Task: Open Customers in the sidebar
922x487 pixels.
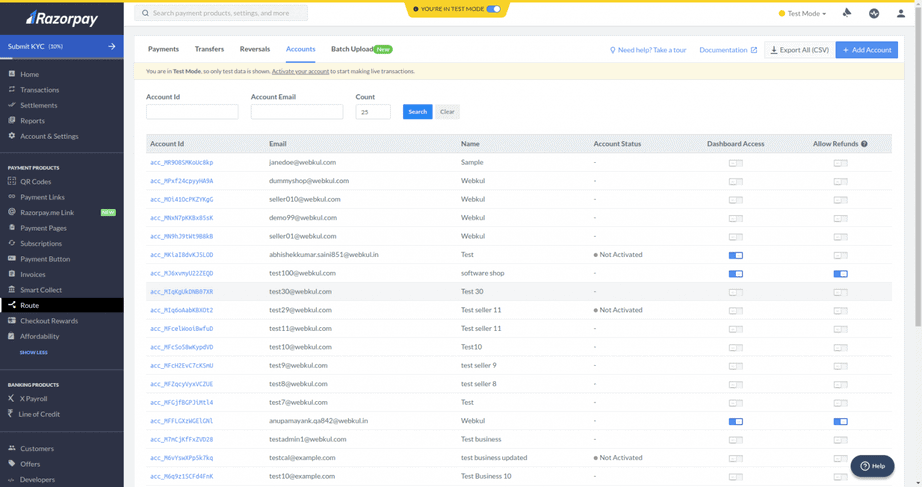Action: [x=37, y=449]
